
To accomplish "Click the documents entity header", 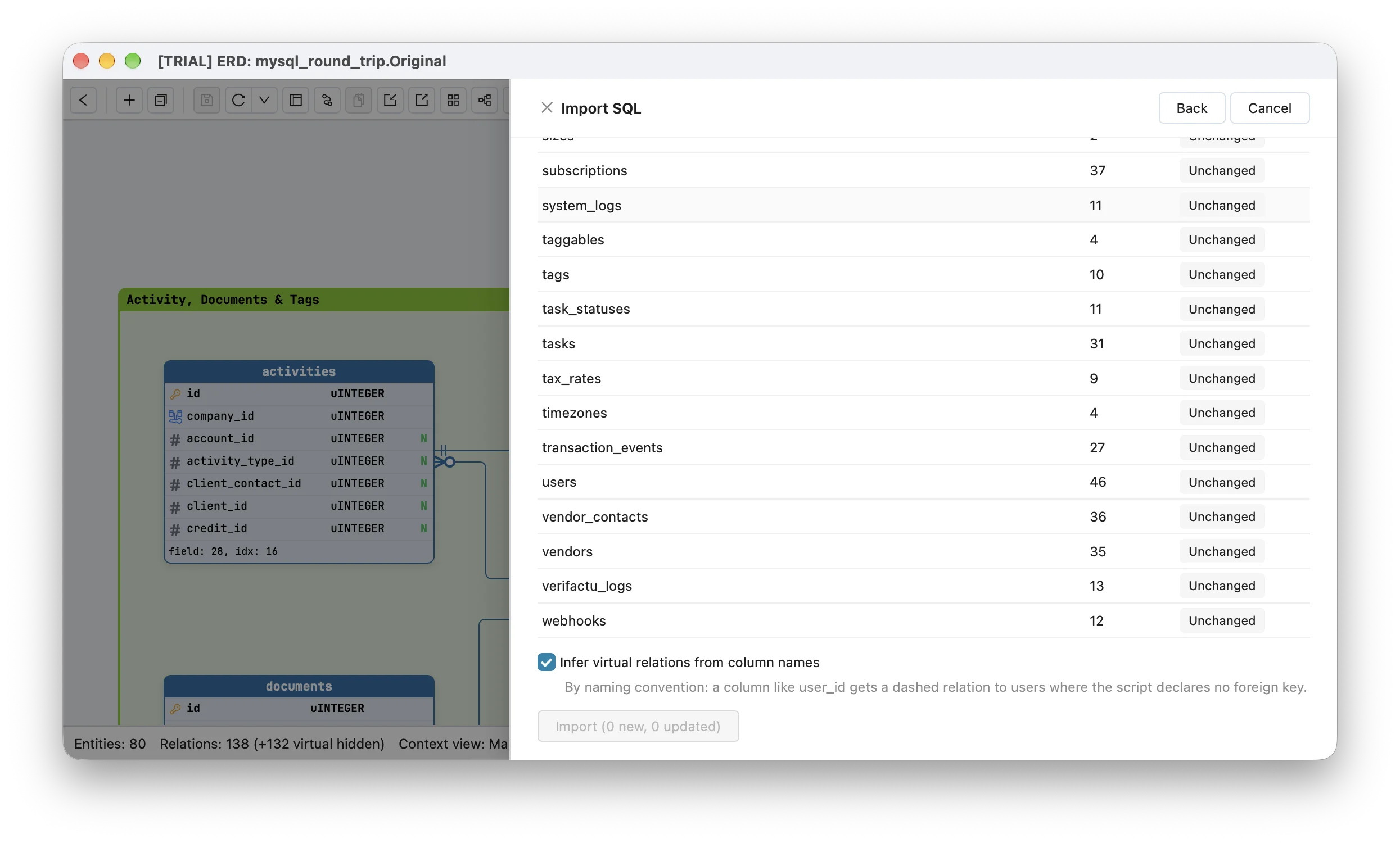I will [x=299, y=686].
